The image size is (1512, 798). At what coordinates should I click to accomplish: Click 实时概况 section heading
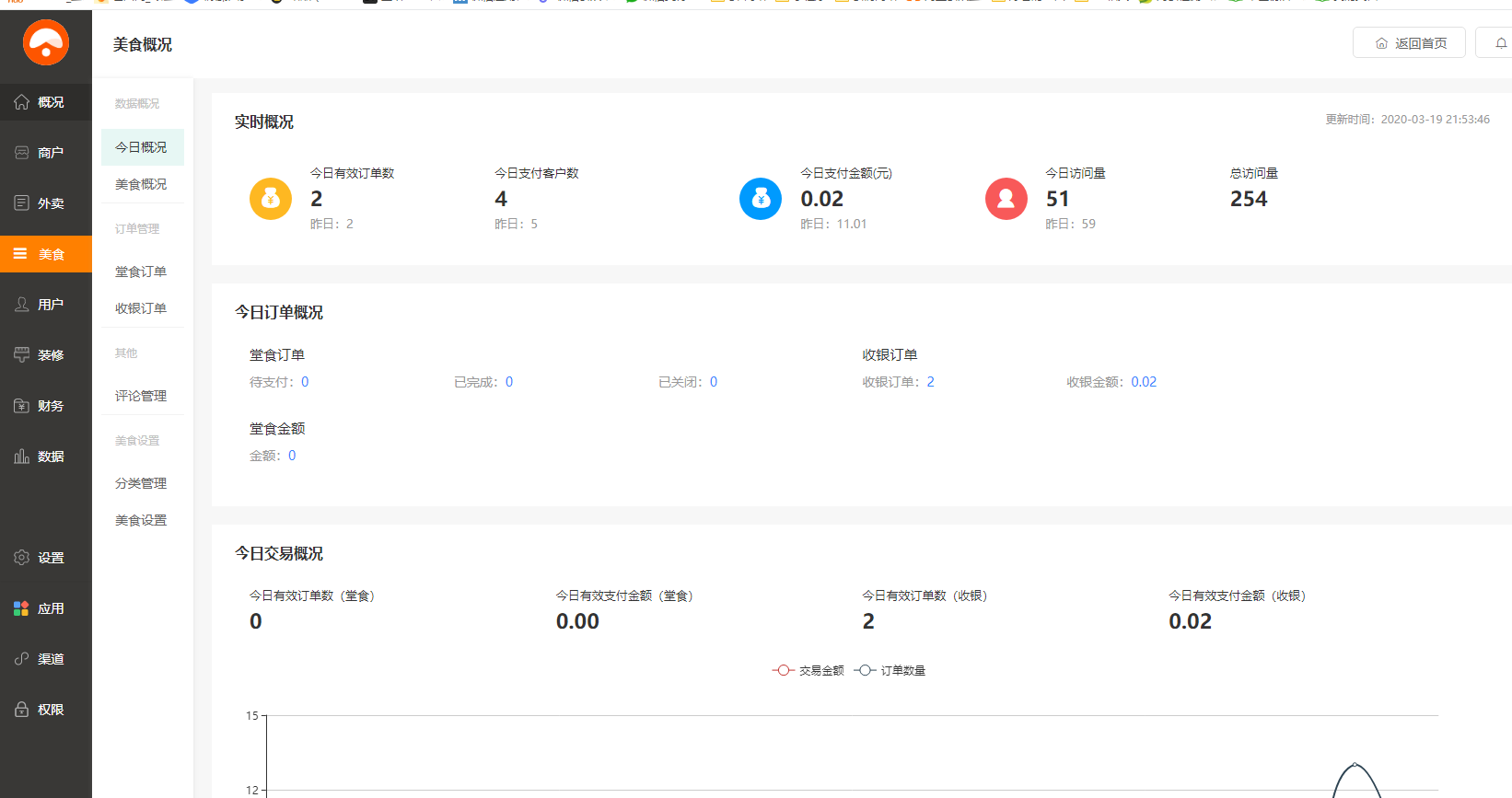coord(264,121)
